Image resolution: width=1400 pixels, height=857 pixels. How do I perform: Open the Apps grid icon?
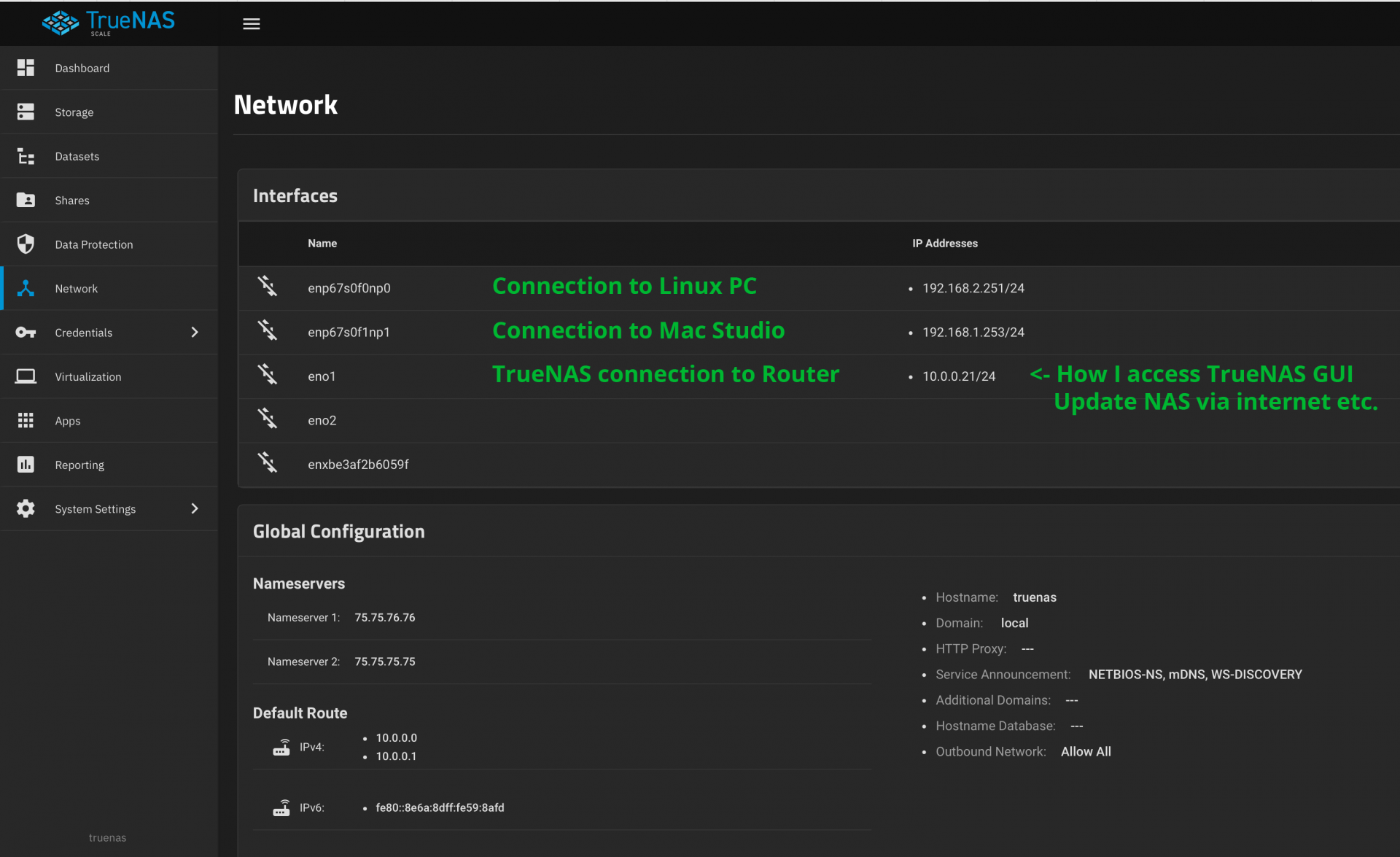click(x=26, y=421)
